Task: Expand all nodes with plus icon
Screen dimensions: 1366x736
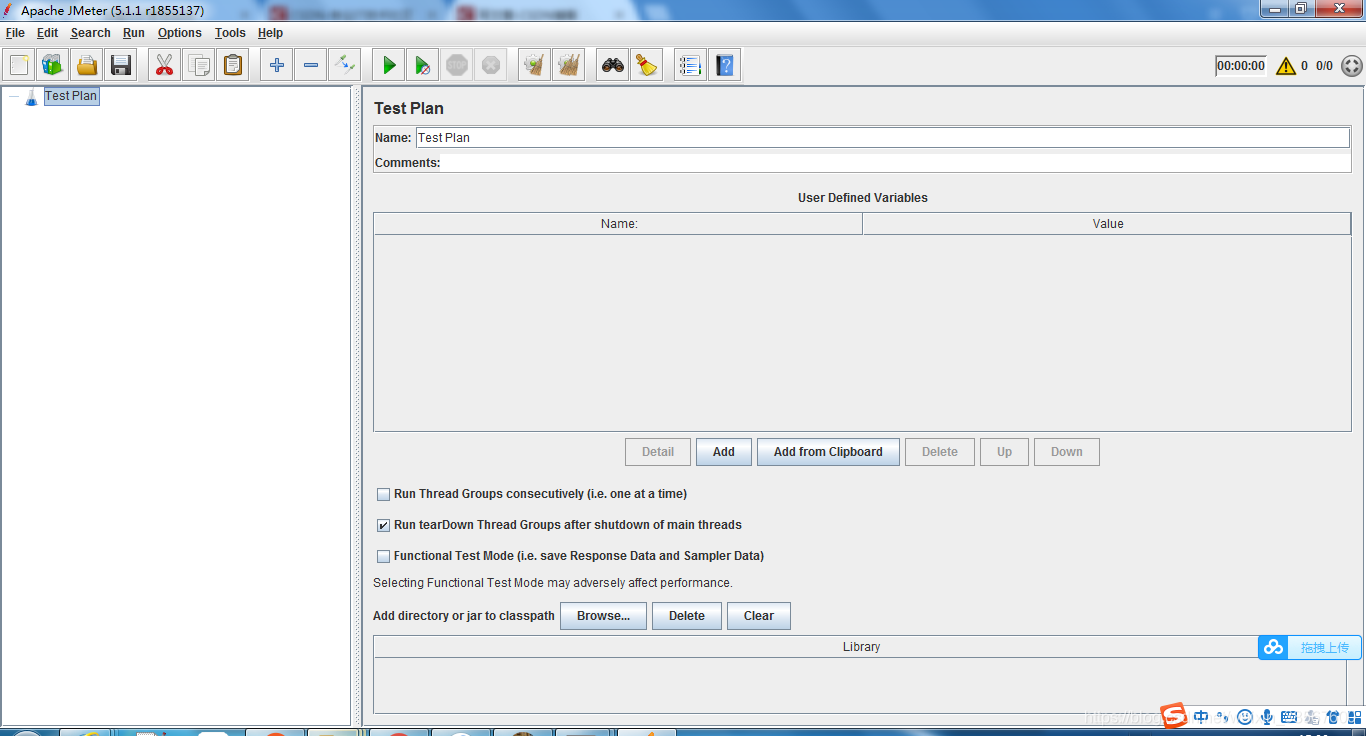Action: 277,66
